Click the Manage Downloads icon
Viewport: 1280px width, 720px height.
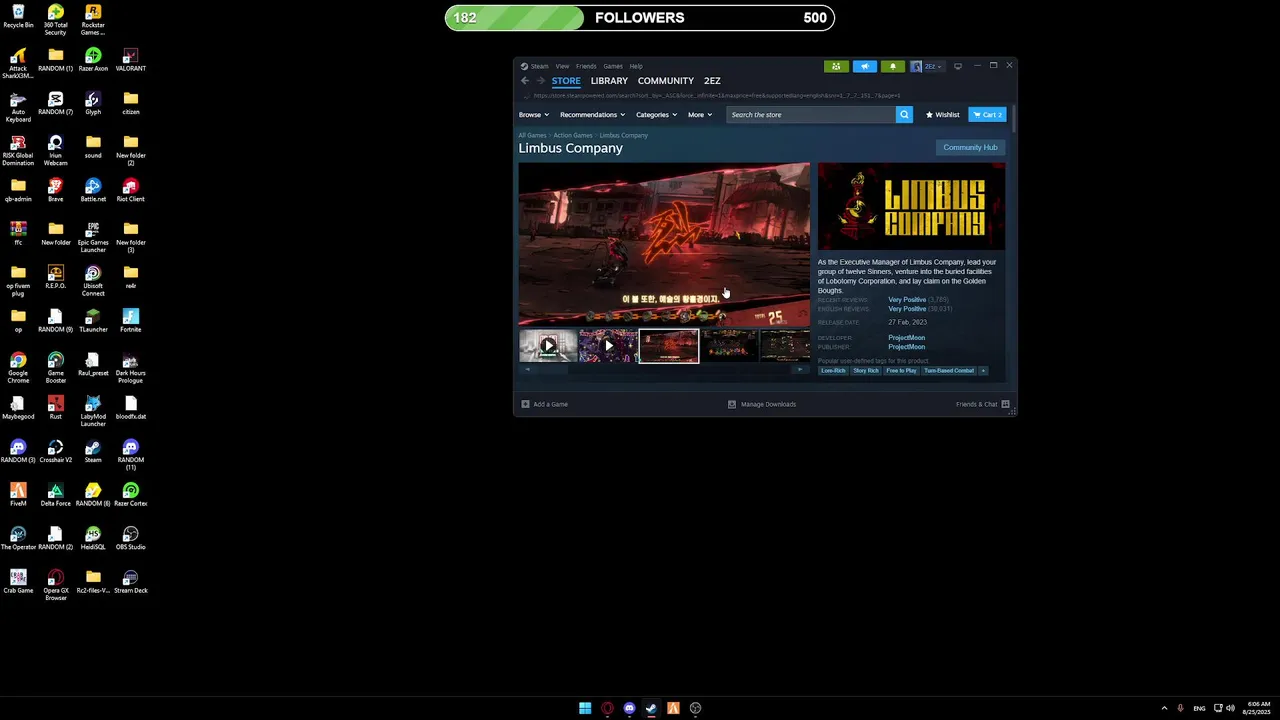tap(732, 404)
